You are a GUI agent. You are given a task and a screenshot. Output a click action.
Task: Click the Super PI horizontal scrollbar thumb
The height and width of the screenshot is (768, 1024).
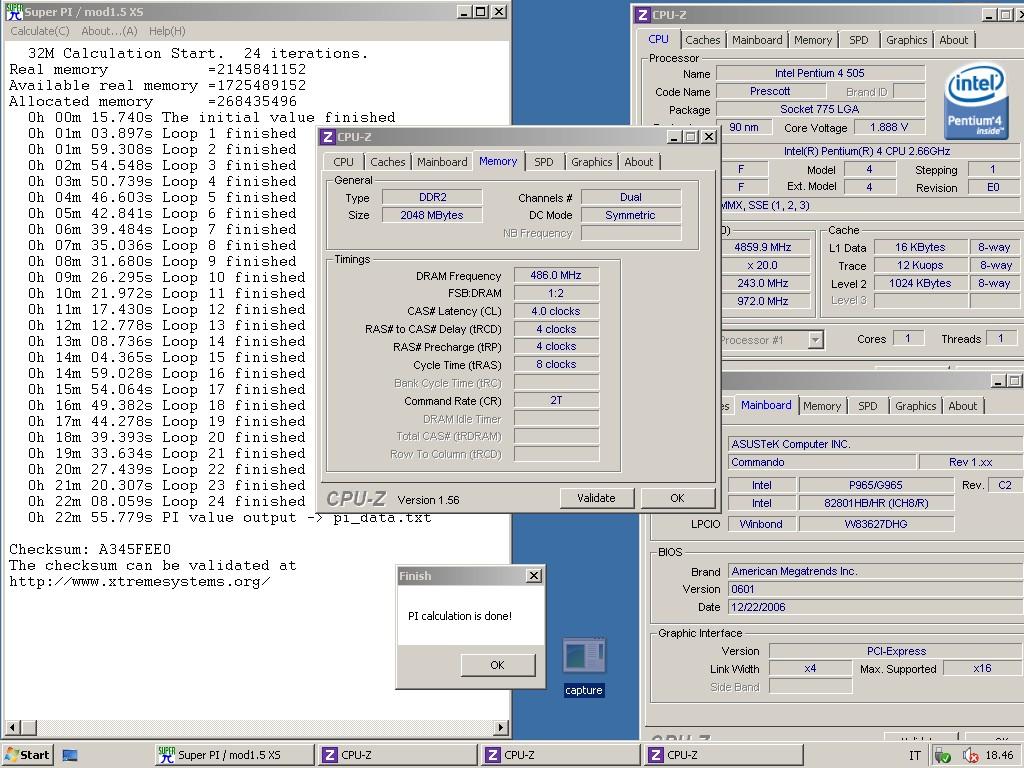[x=28, y=727]
